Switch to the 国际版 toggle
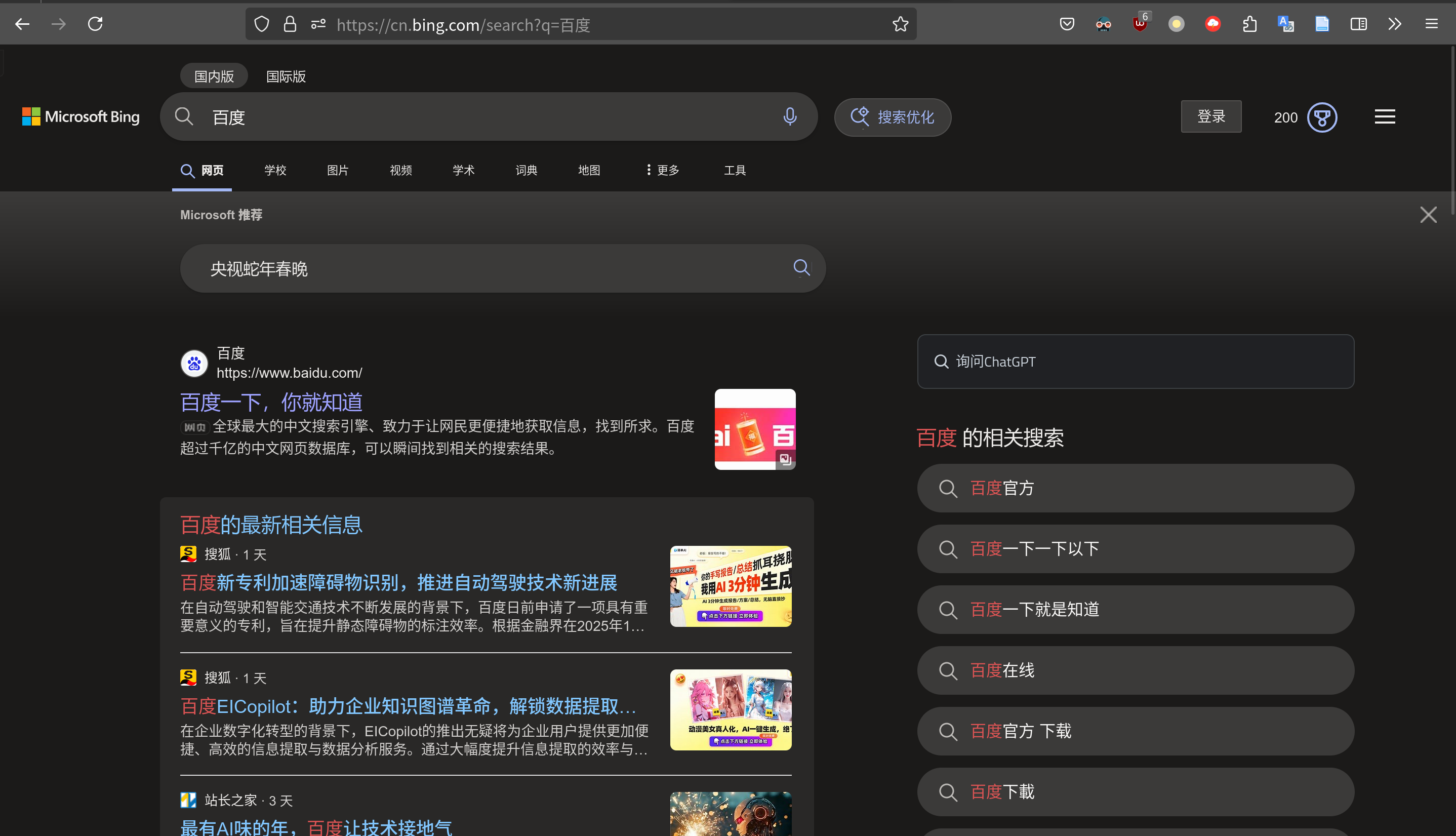Viewport: 1456px width, 836px height. (286, 76)
